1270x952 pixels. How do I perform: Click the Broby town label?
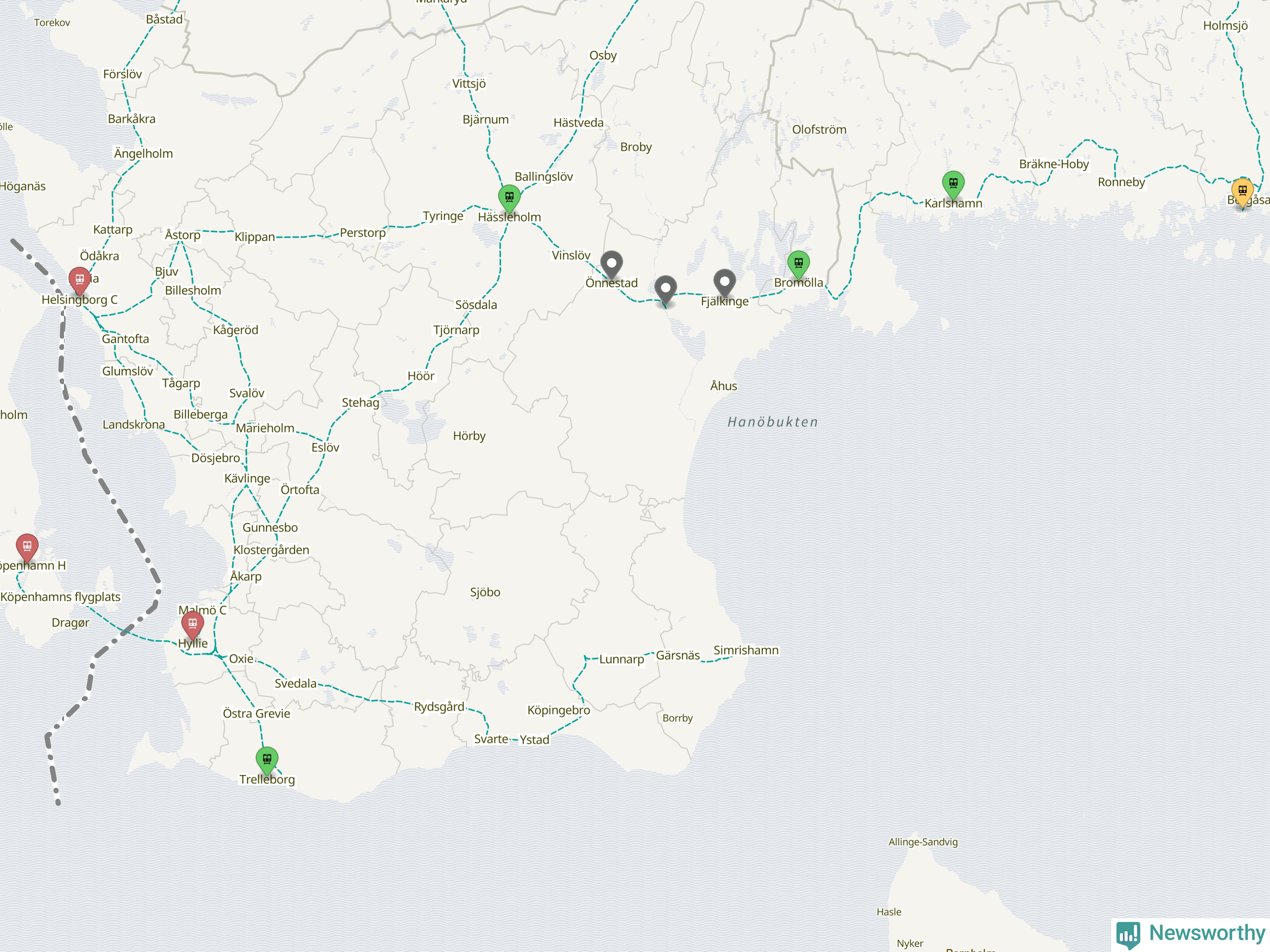pyautogui.click(x=636, y=147)
